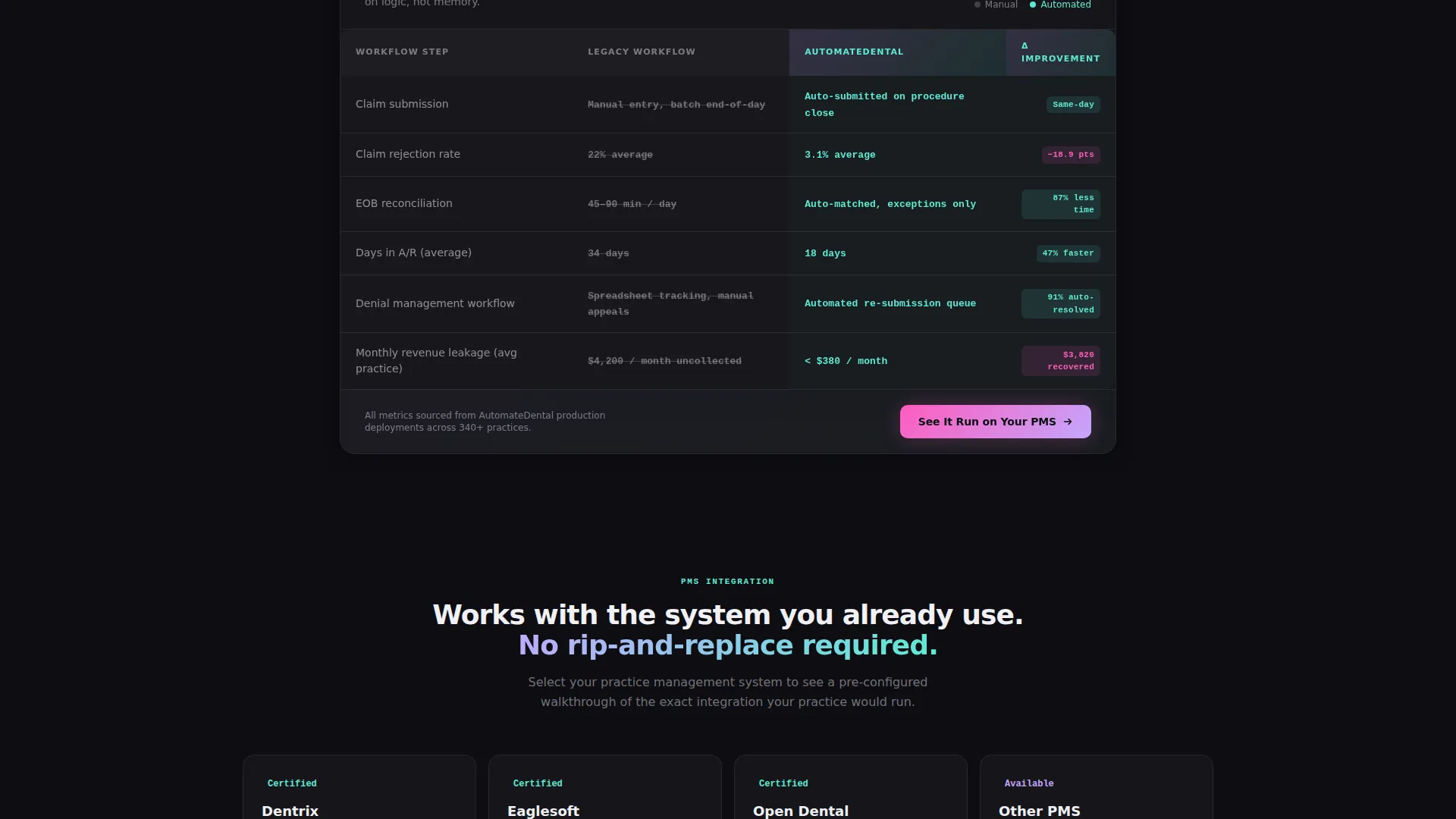
Task: Click the PMS Integration section label
Action: pos(727,582)
